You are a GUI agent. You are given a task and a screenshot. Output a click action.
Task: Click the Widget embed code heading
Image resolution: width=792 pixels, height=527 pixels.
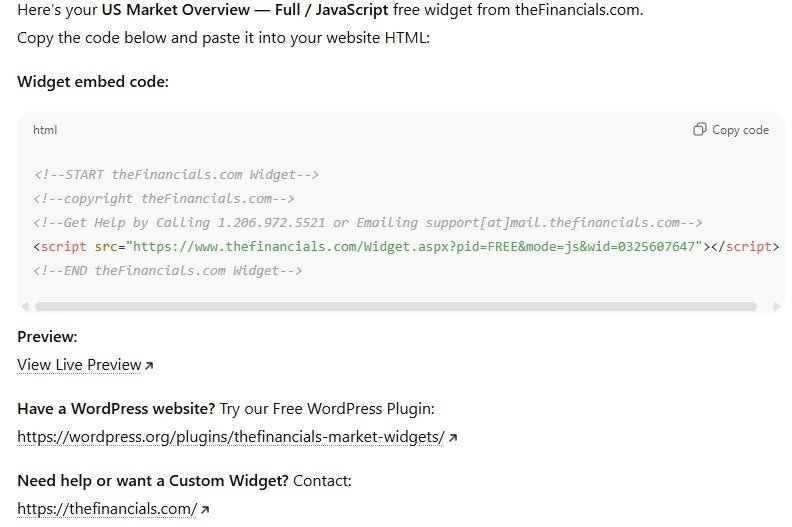93,82
